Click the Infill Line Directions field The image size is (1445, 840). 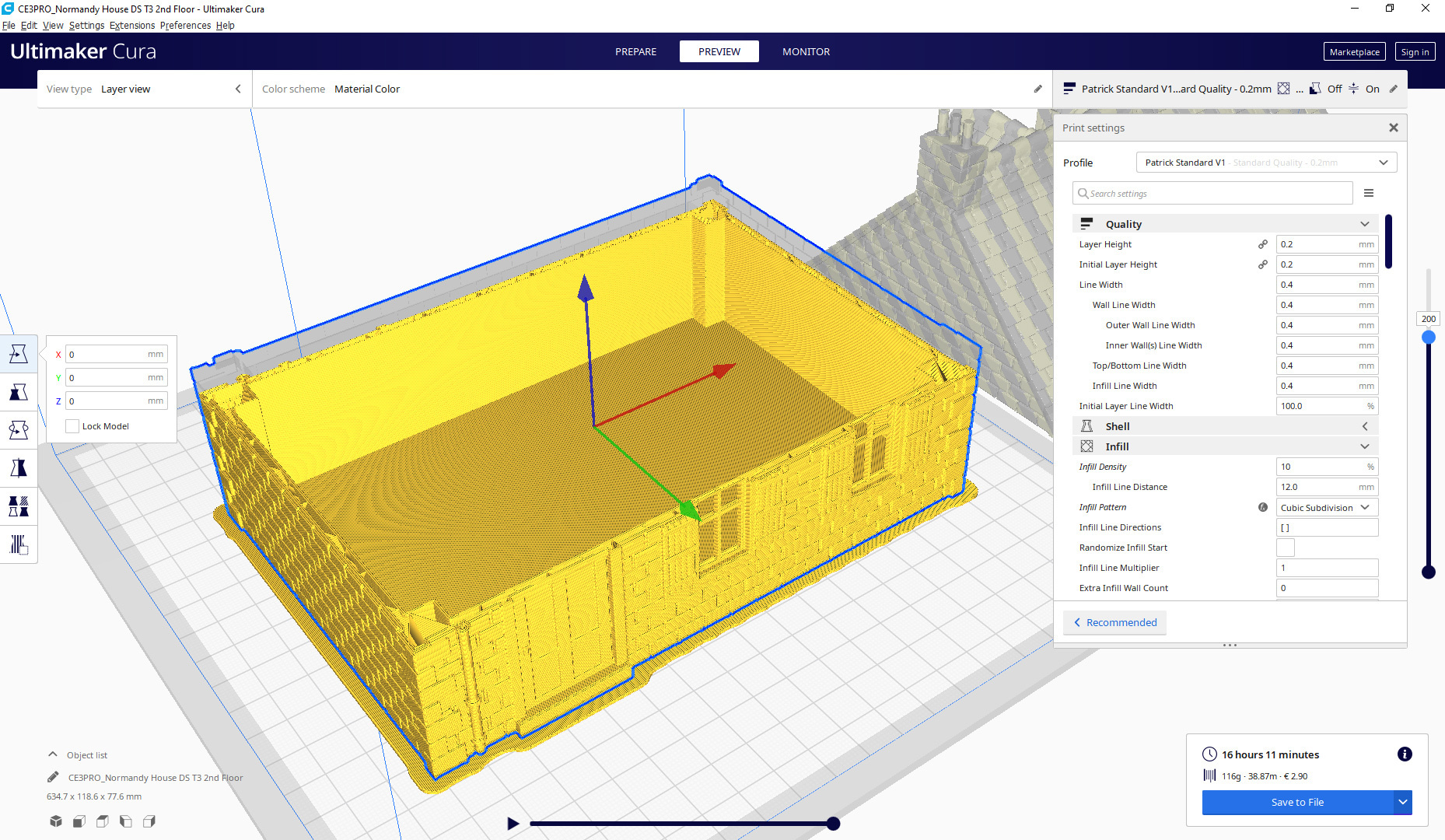coord(1327,527)
